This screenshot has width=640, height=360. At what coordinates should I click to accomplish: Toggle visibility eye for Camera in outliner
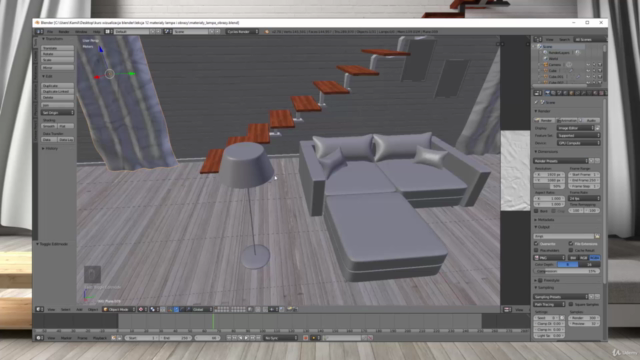coord(588,64)
